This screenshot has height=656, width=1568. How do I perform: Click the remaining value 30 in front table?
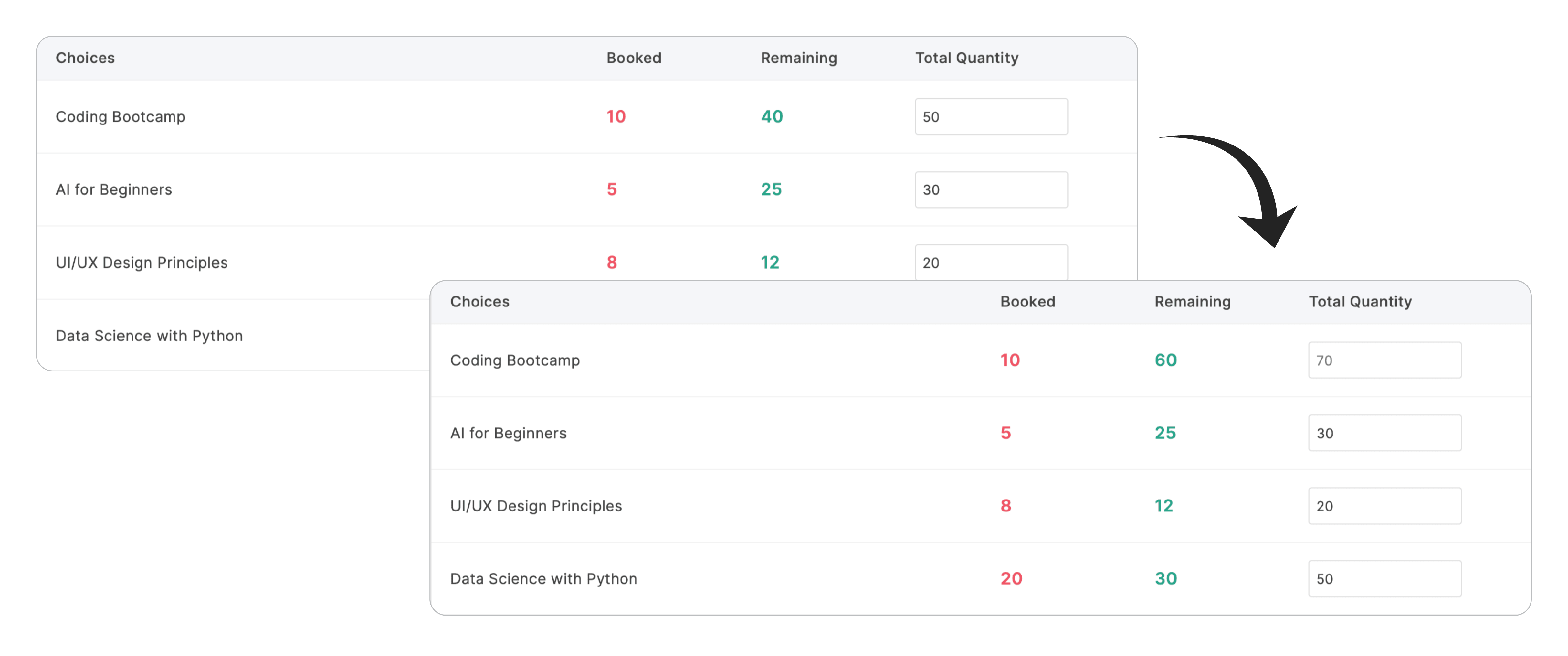[1165, 579]
